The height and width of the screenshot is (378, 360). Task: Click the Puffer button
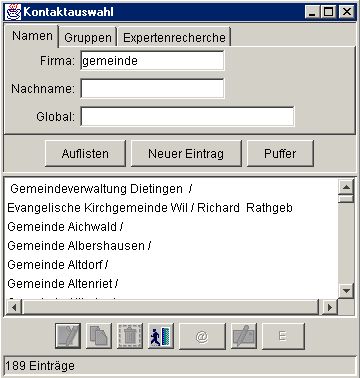click(280, 153)
